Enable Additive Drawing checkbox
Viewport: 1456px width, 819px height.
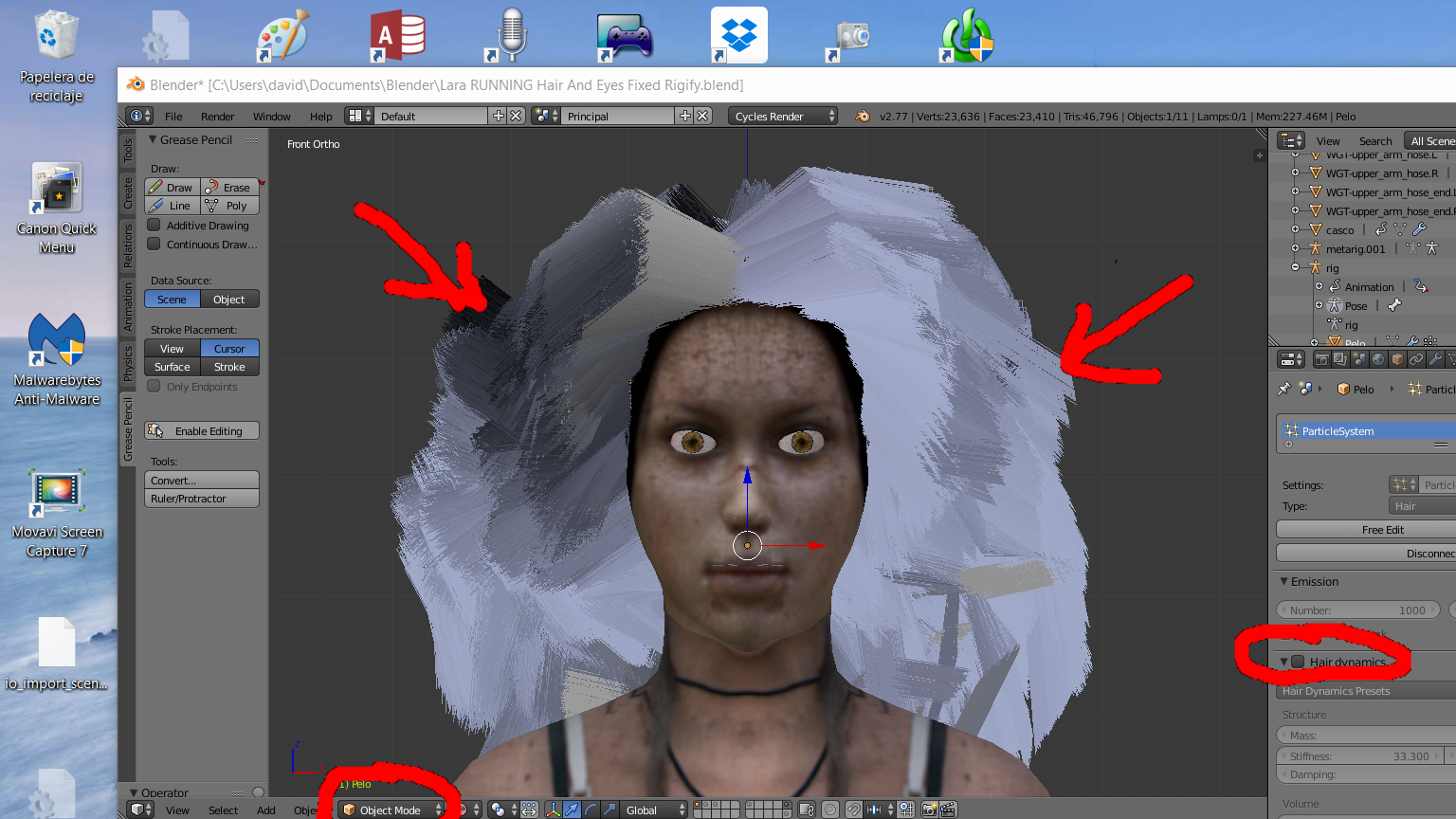coord(154,226)
